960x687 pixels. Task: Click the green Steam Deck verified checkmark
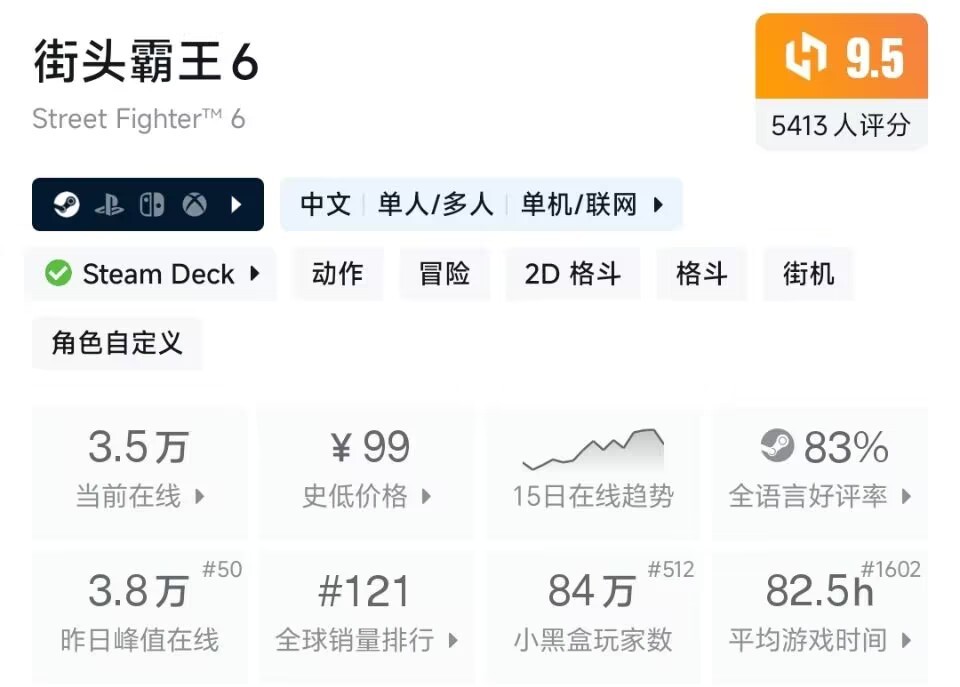click(x=59, y=274)
